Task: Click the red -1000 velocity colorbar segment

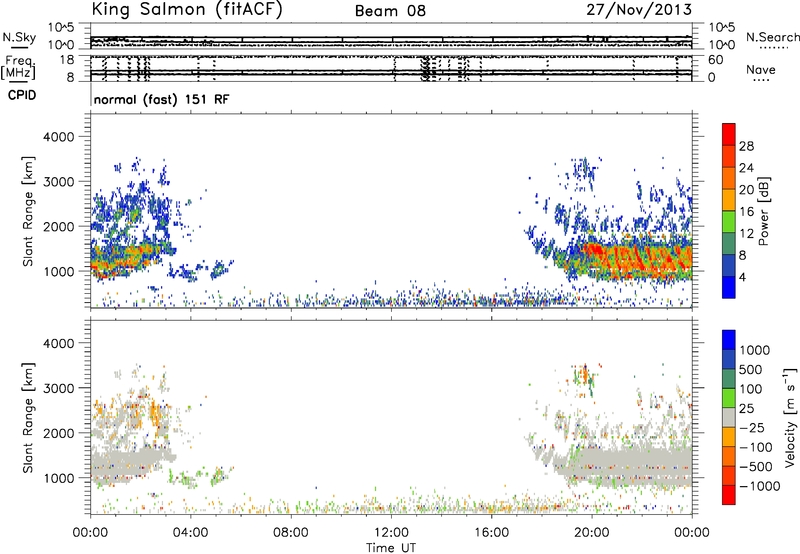Action: pyautogui.click(x=729, y=495)
